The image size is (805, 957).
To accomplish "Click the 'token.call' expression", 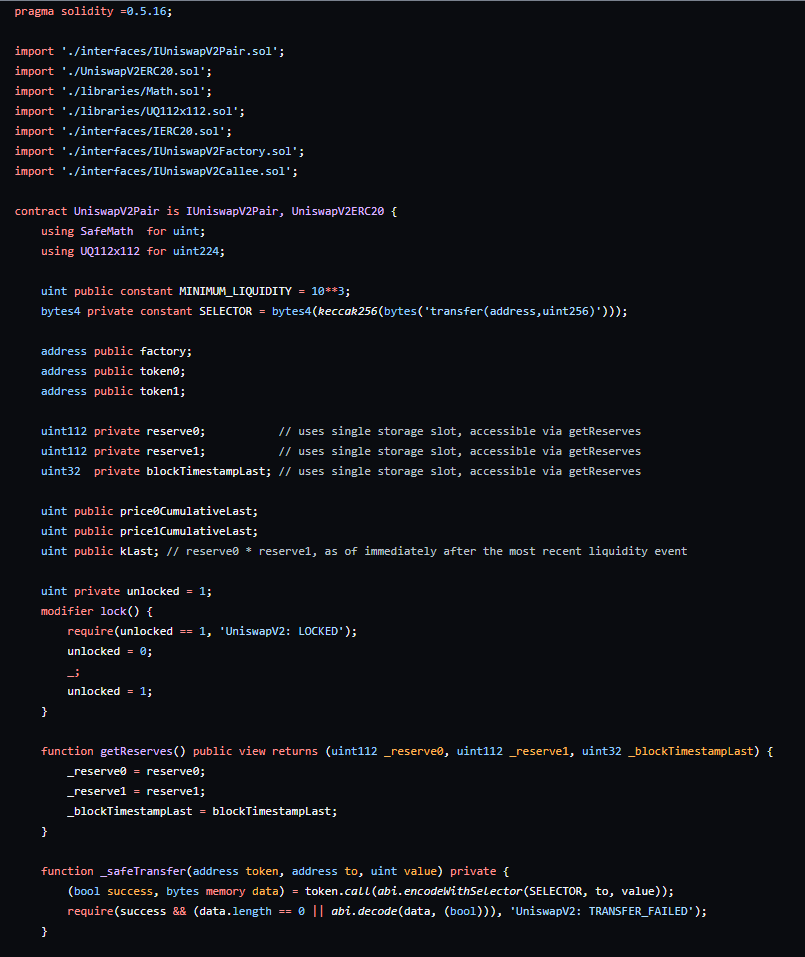I will coord(338,892).
